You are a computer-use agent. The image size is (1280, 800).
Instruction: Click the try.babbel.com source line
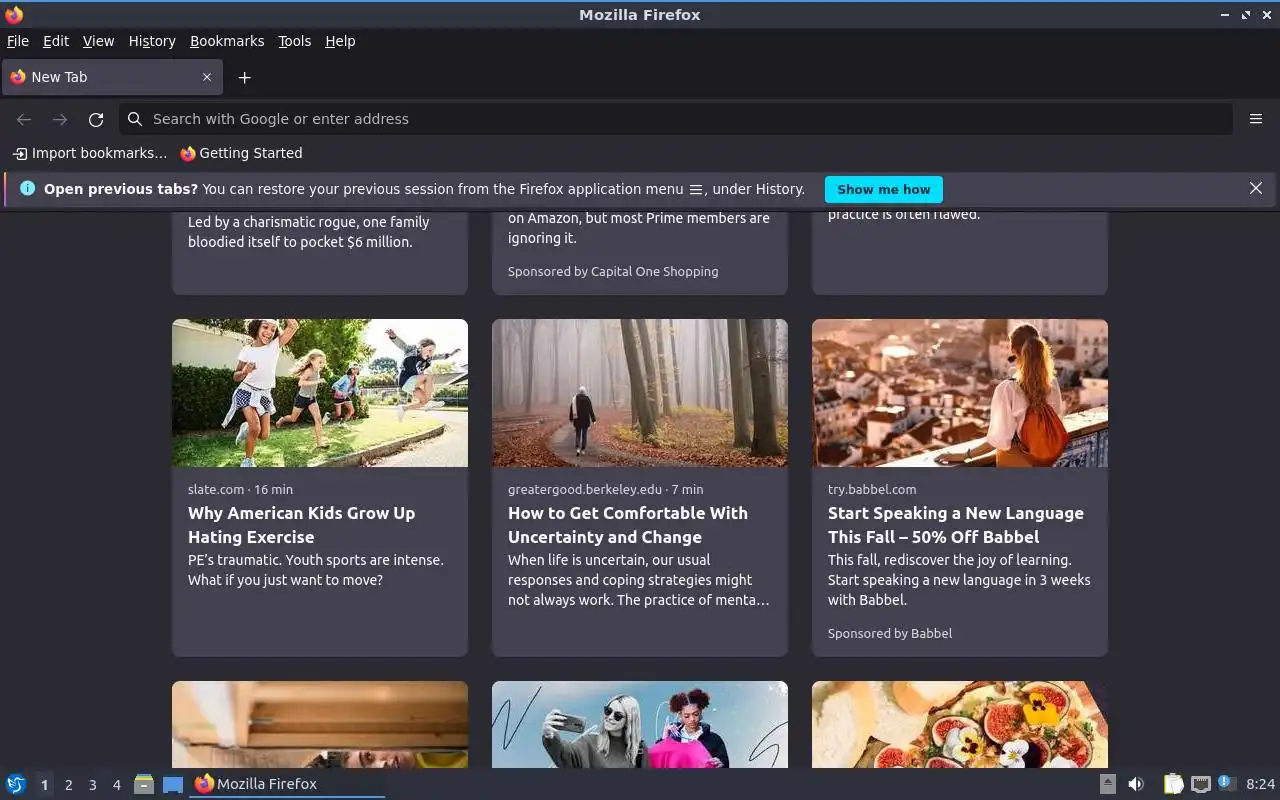click(872, 489)
